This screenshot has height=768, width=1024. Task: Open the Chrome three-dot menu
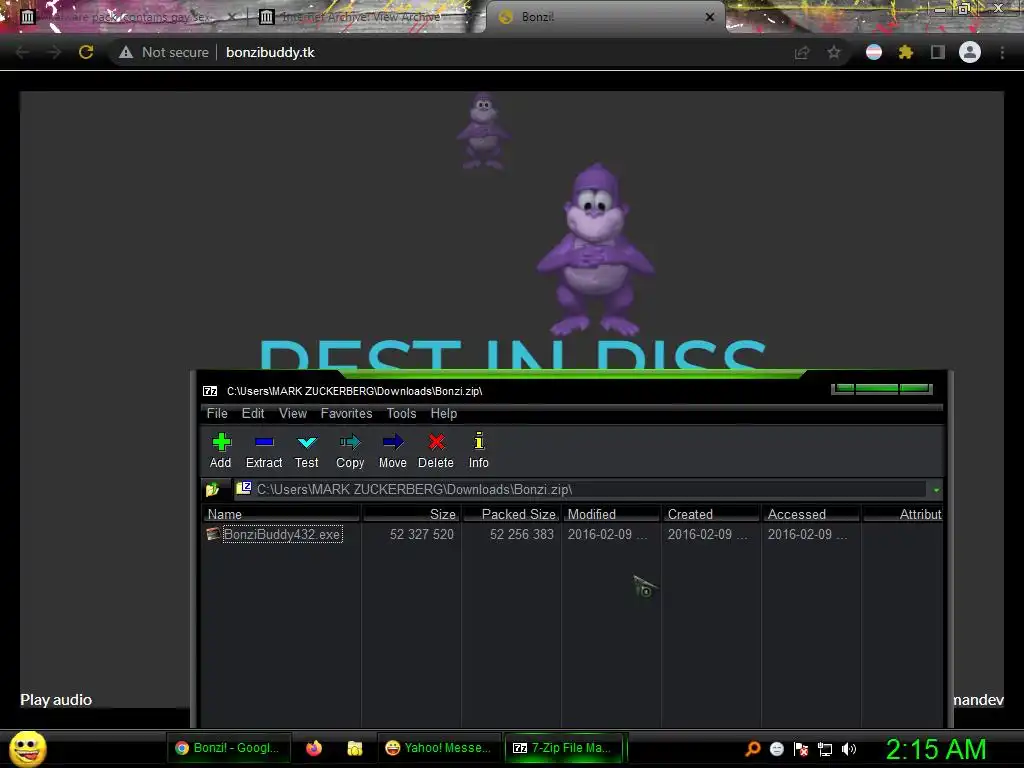[1002, 52]
